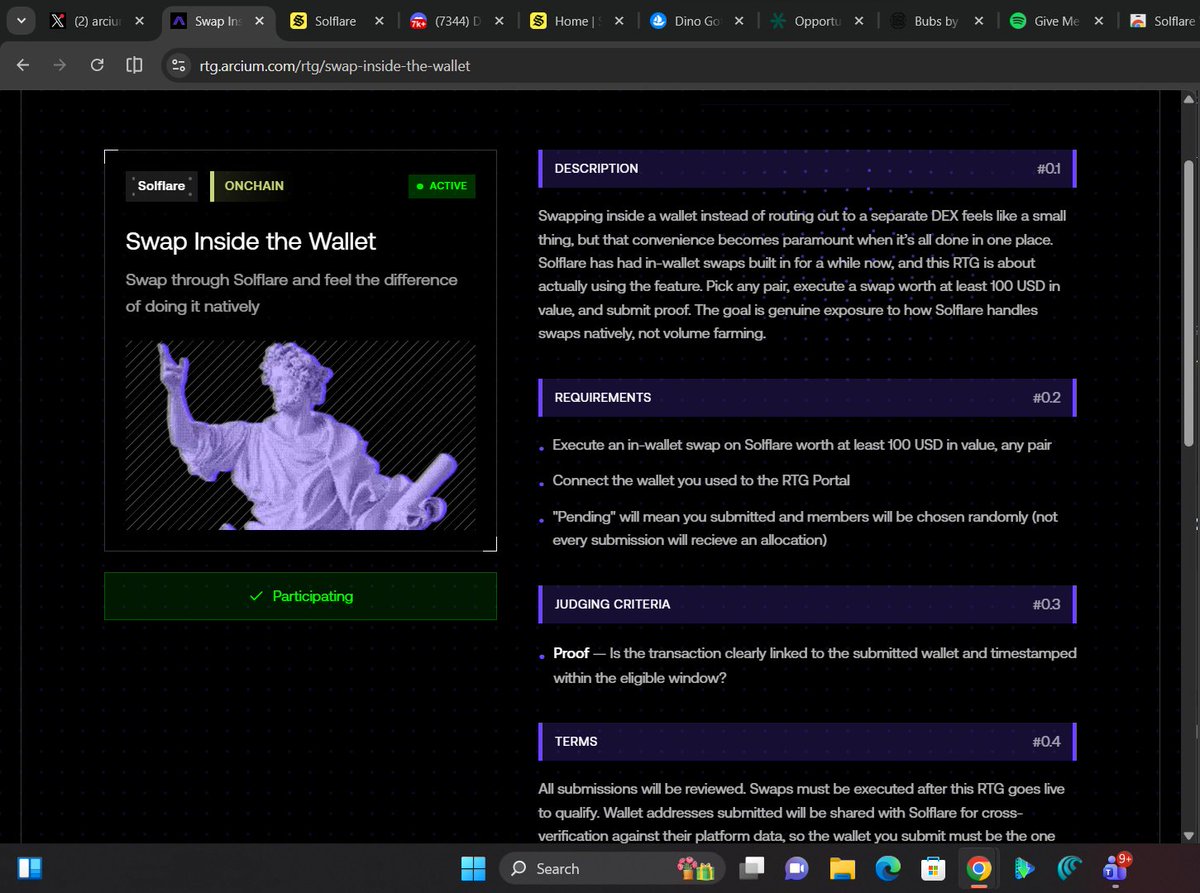Close the 'Dino Go' tab
This screenshot has height=893, width=1200.
click(739, 21)
